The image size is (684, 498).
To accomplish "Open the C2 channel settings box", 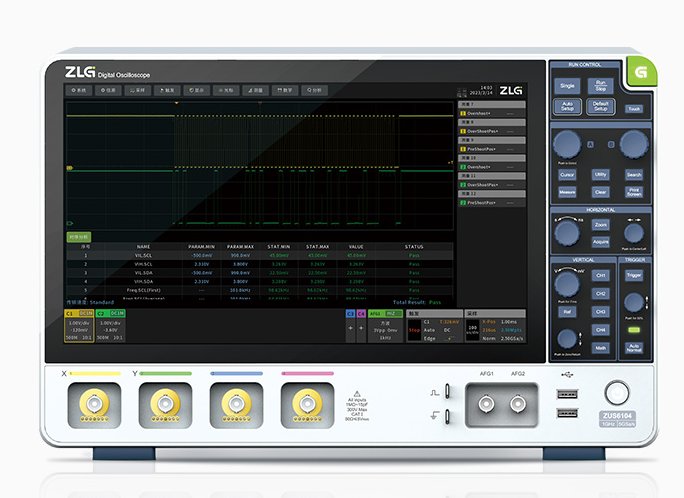I will tap(110, 327).
